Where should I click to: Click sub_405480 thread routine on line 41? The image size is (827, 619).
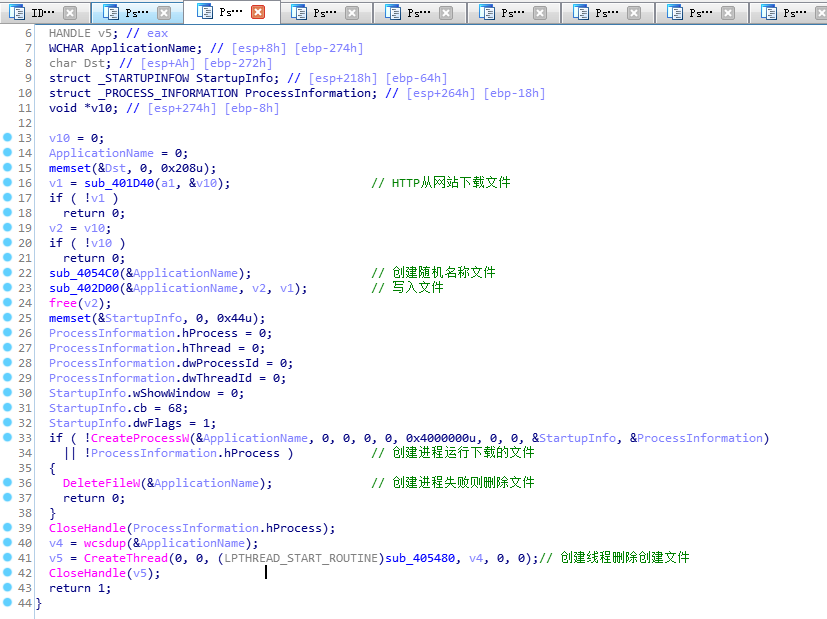coord(420,558)
